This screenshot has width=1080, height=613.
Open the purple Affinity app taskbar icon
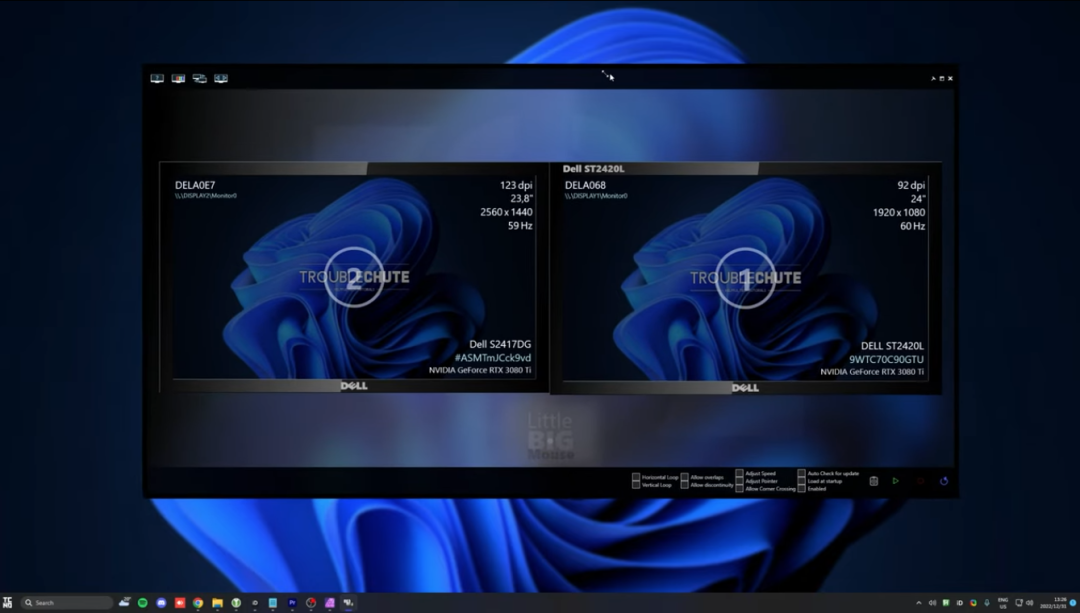(x=330, y=603)
